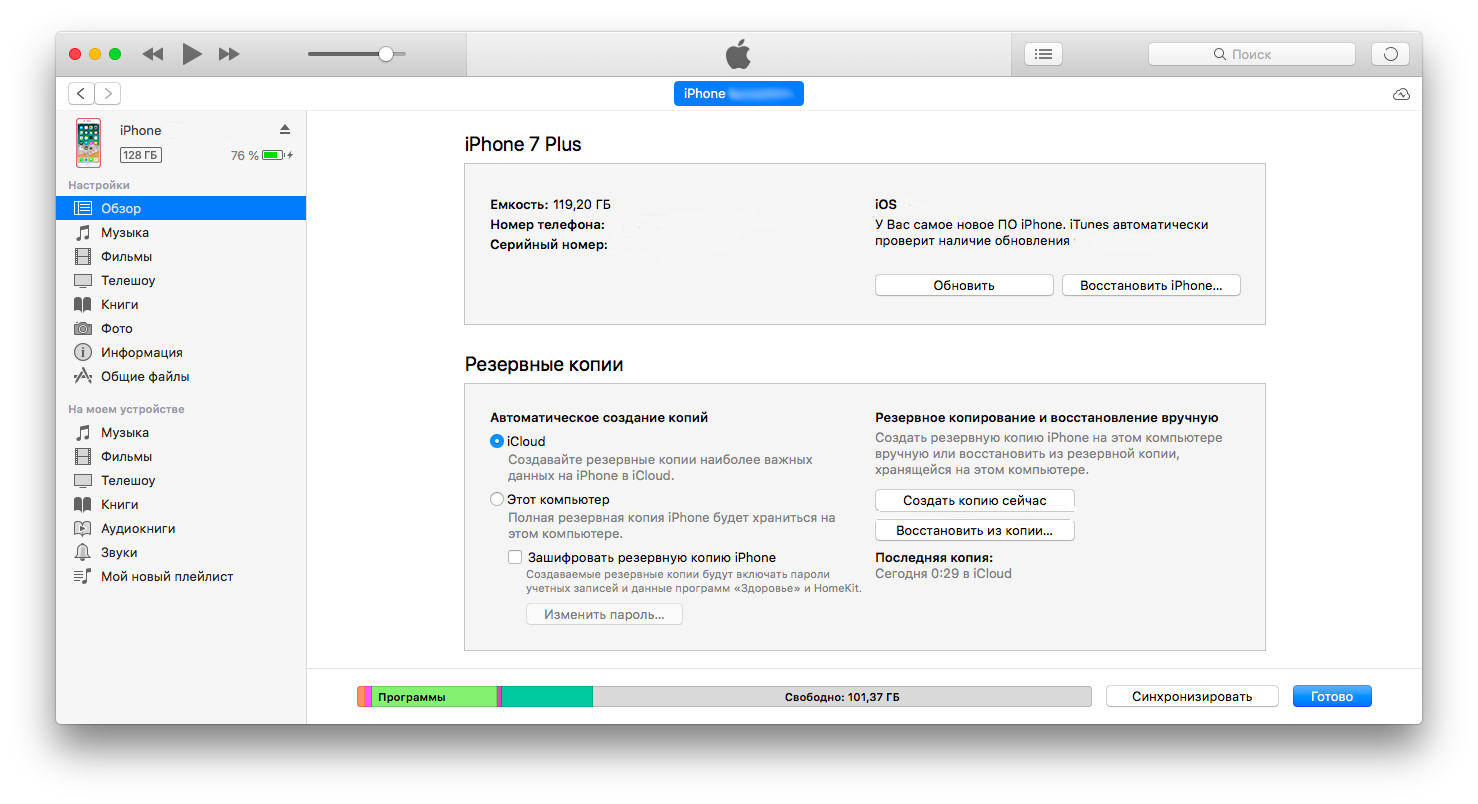Screen dimensions: 1478x804
Task: Click the play button in the toolbar
Action: click(x=192, y=54)
